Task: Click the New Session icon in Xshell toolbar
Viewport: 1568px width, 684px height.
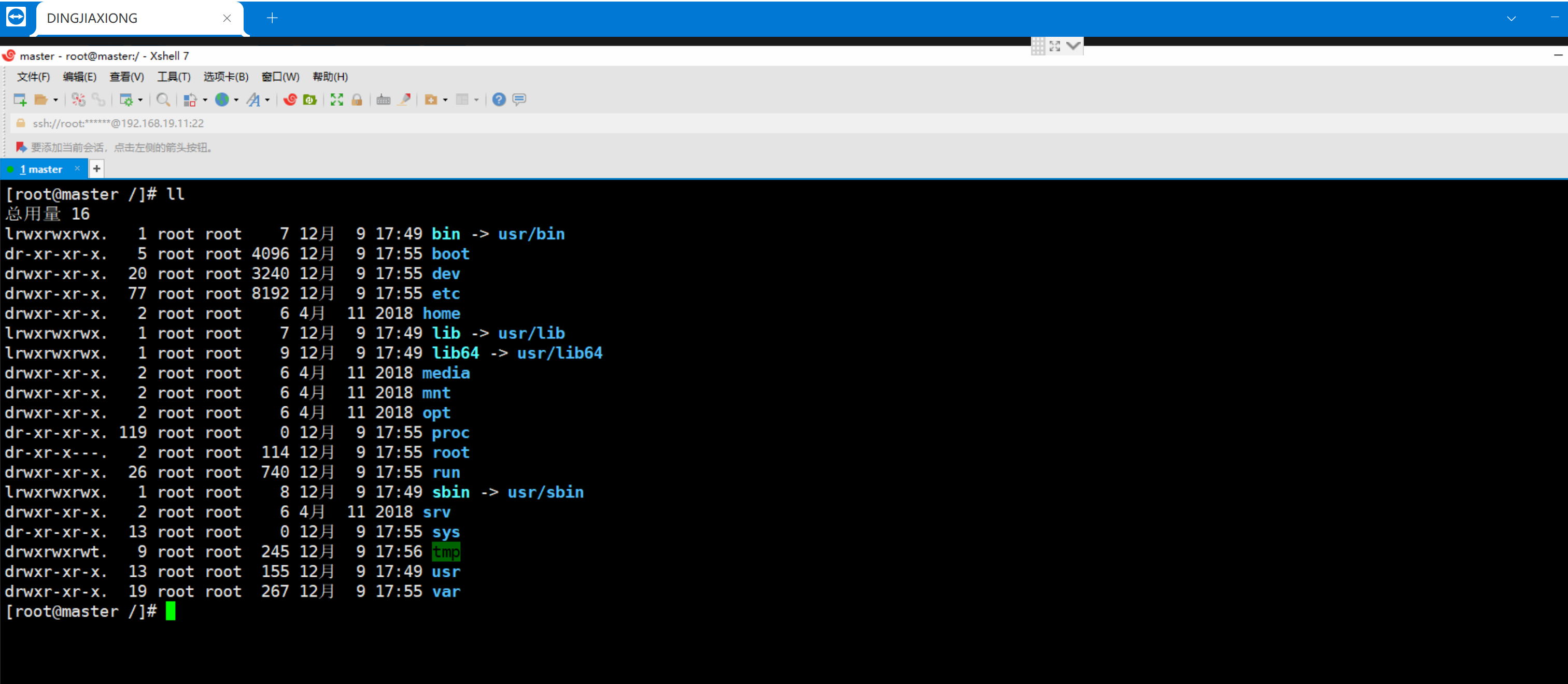Action: [x=20, y=100]
